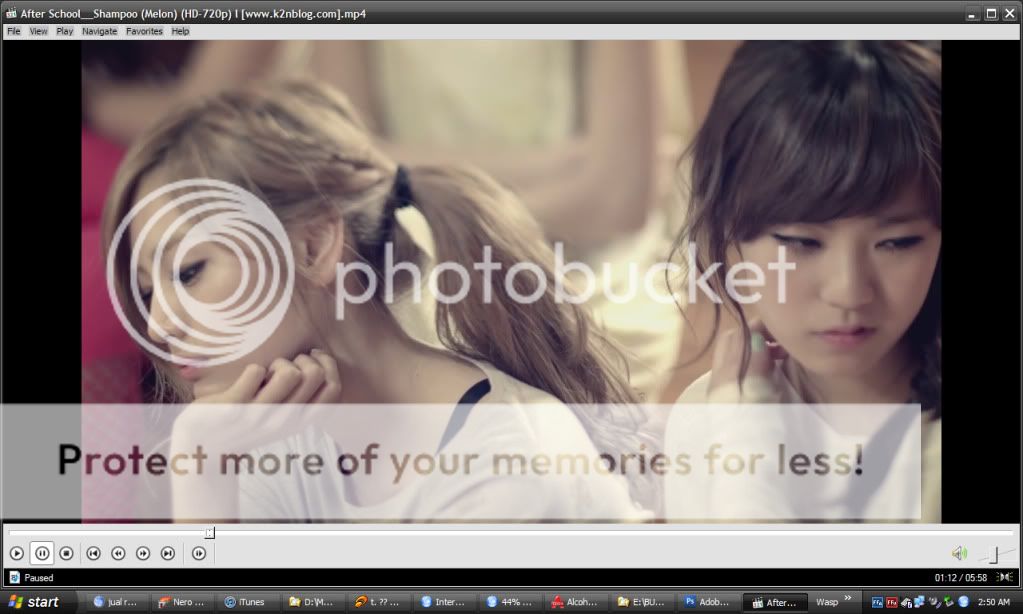Increase playback speed with fast-forward button
Image resolution: width=1023 pixels, height=614 pixels.
tap(143, 553)
